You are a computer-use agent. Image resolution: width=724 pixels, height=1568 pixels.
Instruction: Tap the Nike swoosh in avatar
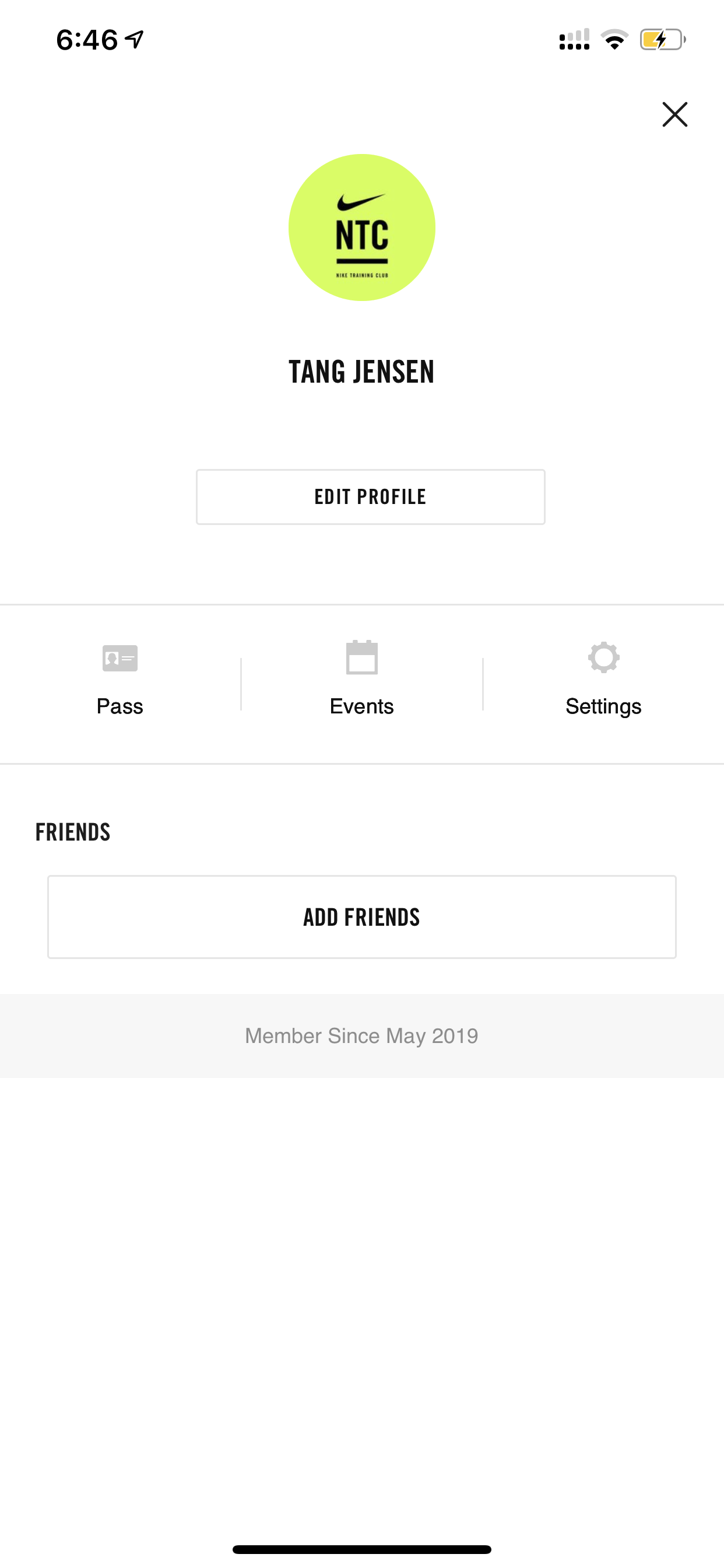(x=361, y=202)
